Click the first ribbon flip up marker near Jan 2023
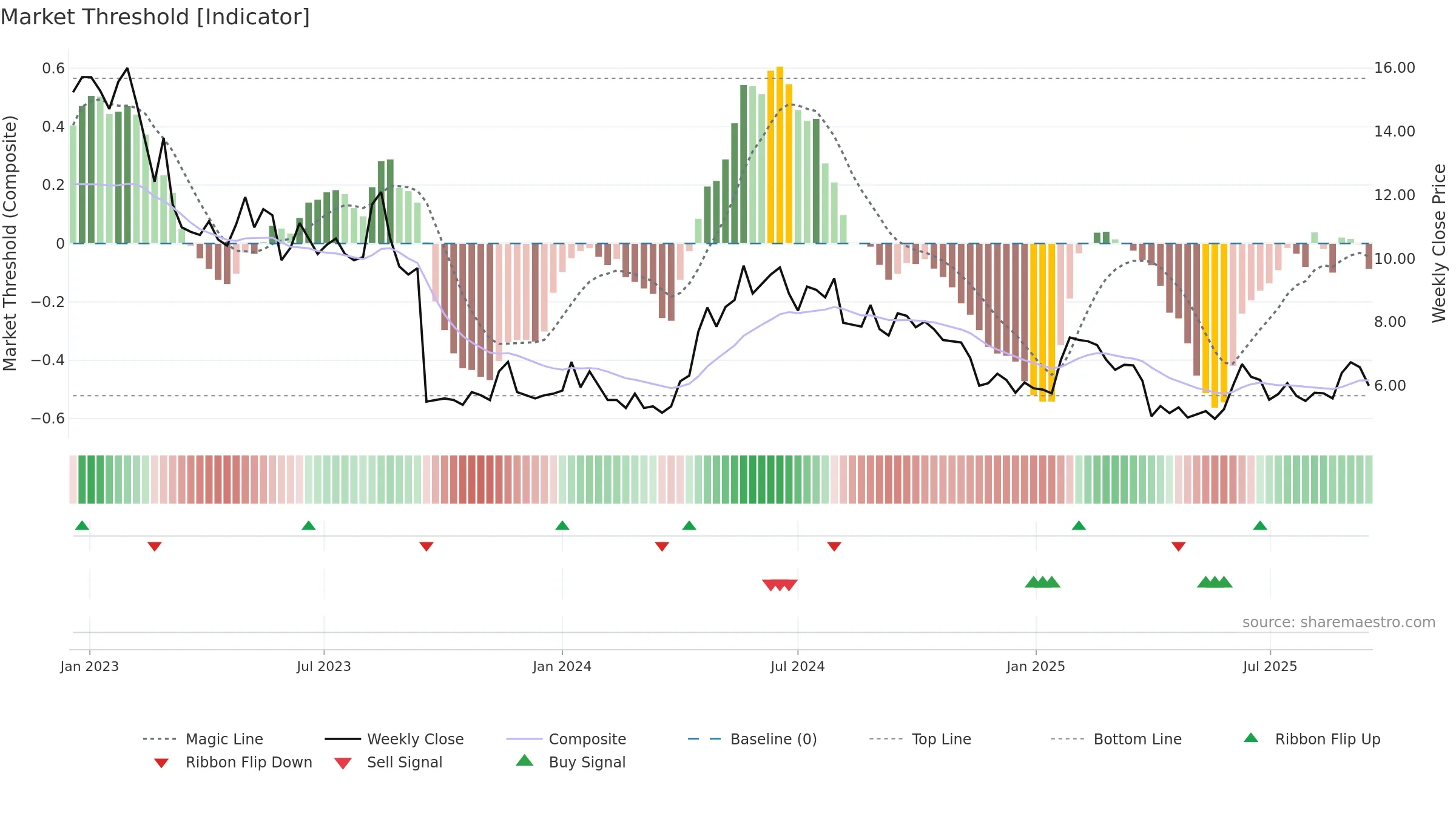The width and height of the screenshot is (1456, 819). pyautogui.click(x=82, y=525)
